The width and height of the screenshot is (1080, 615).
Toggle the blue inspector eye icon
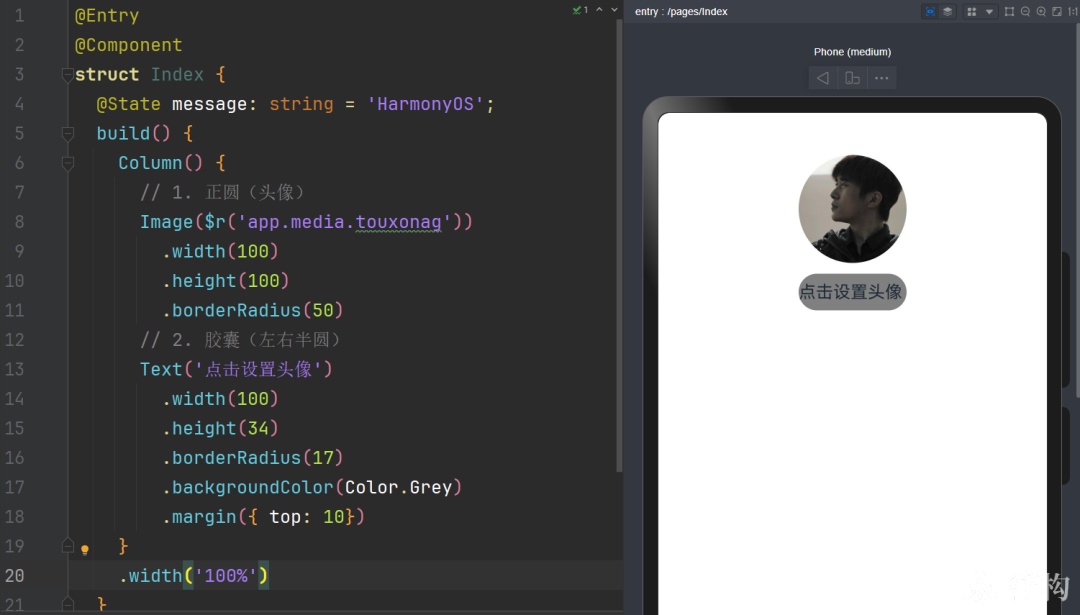pyautogui.click(x=930, y=12)
